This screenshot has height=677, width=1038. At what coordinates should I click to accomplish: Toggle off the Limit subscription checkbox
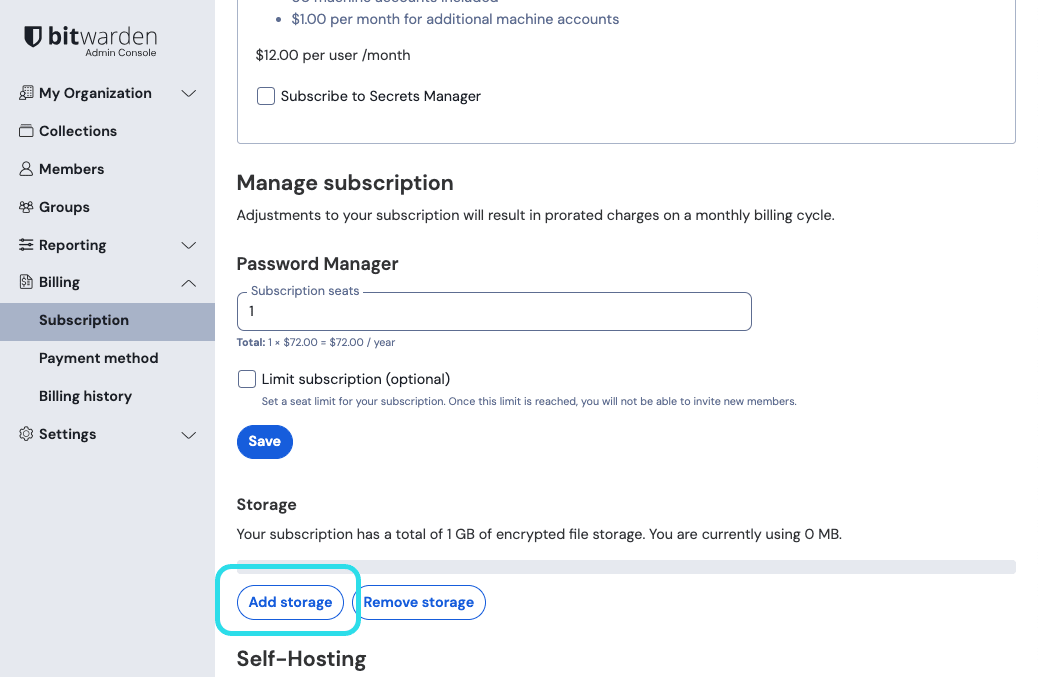246,379
